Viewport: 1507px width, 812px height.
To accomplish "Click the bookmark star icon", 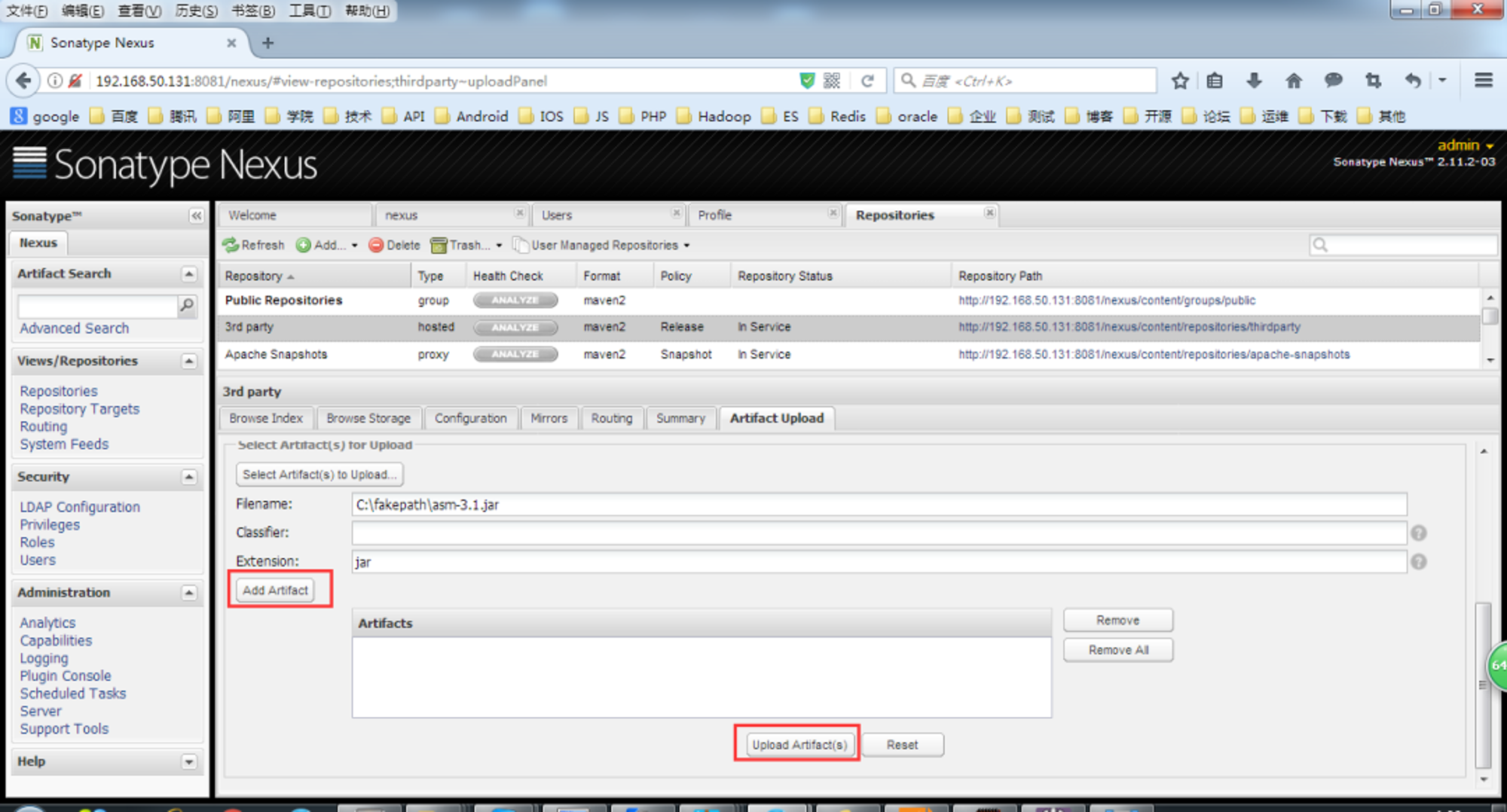I will tap(1180, 81).
